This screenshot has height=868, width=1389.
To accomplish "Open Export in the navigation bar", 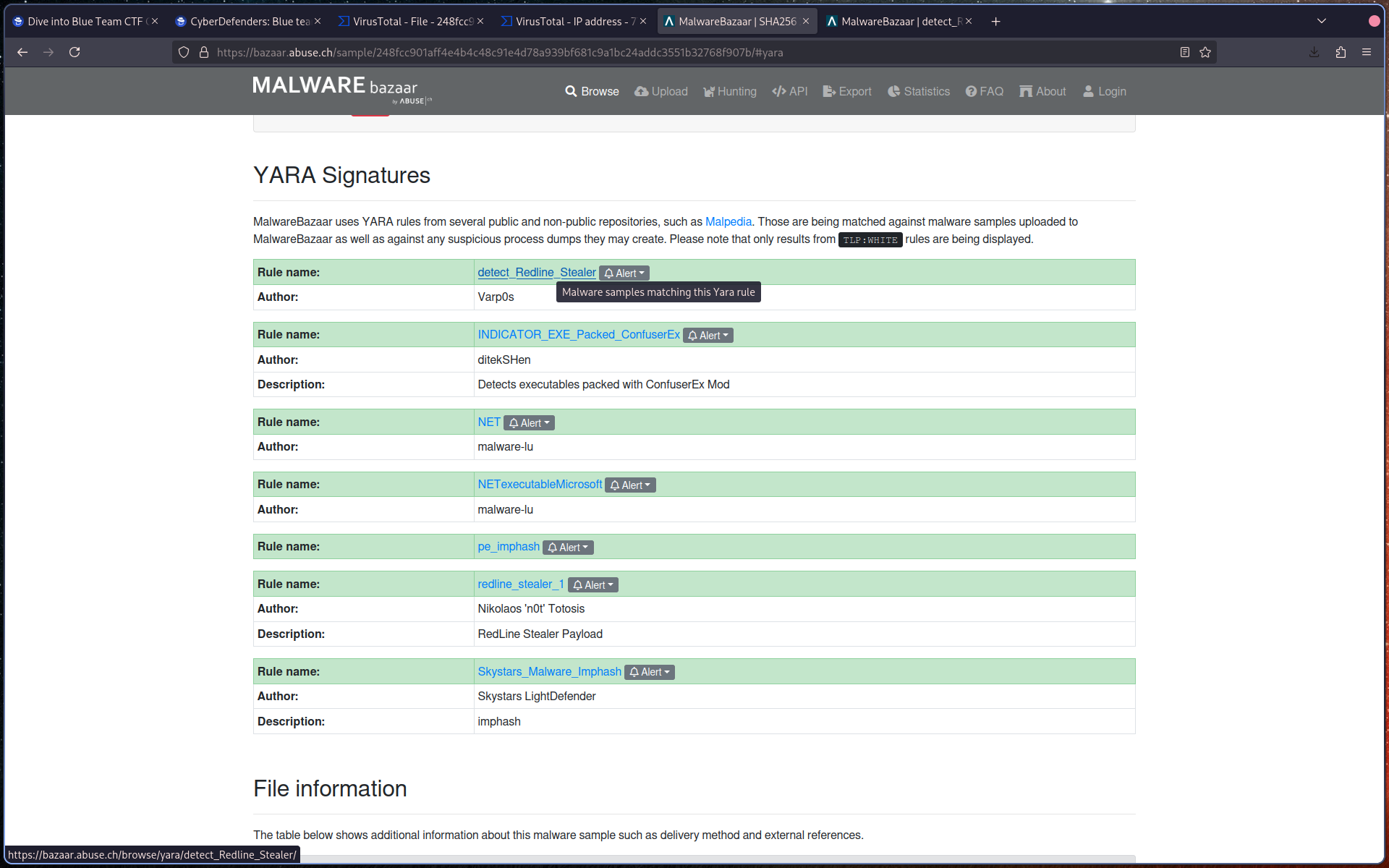I will point(847,91).
